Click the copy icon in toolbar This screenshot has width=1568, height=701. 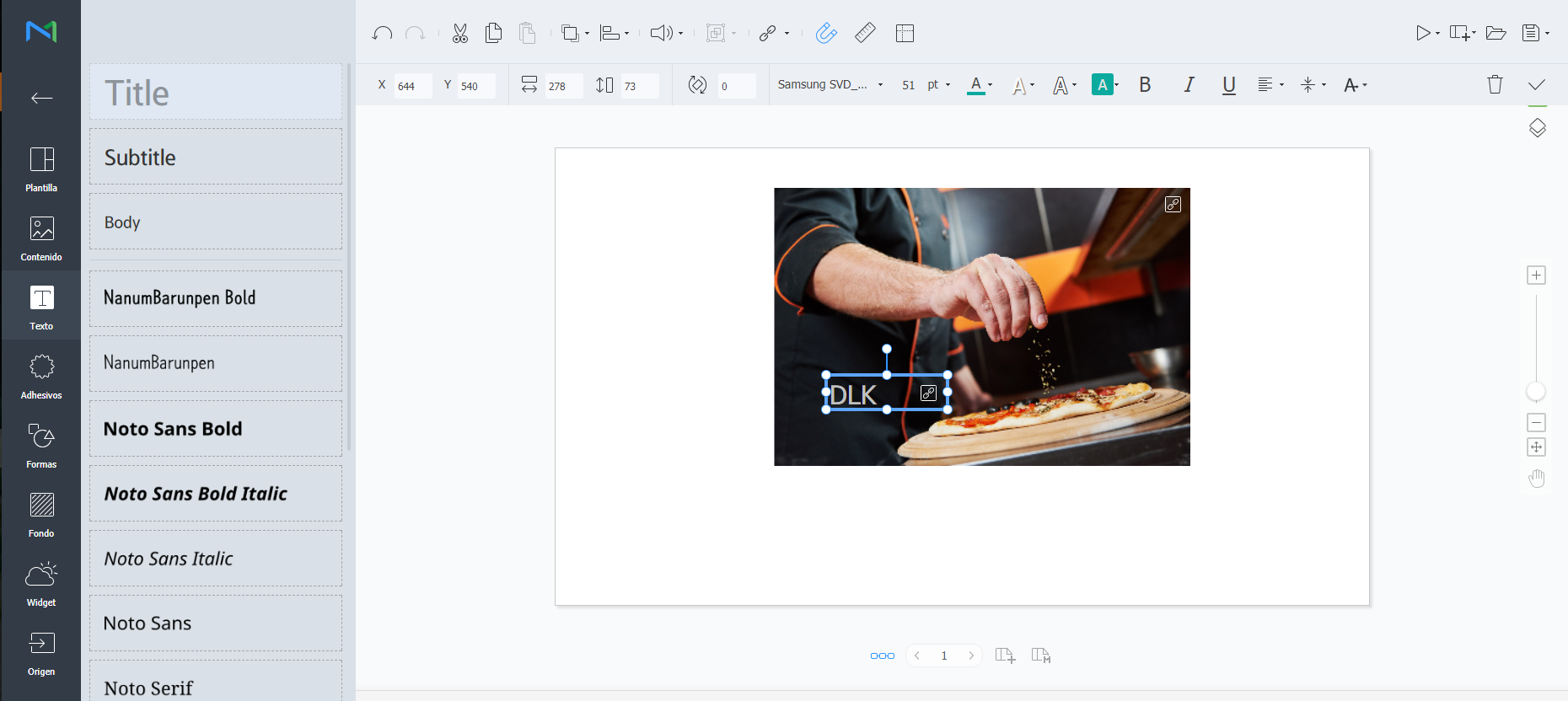[494, 34]
